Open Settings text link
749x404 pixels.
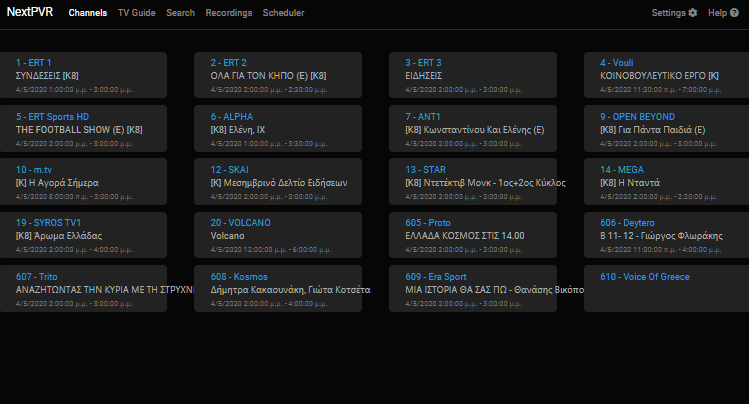click(668, 13)
